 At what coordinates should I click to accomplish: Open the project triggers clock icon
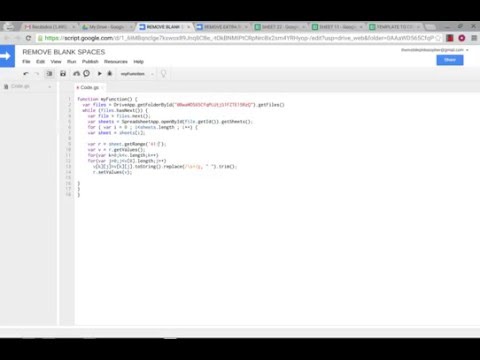(x=86, y=73)
